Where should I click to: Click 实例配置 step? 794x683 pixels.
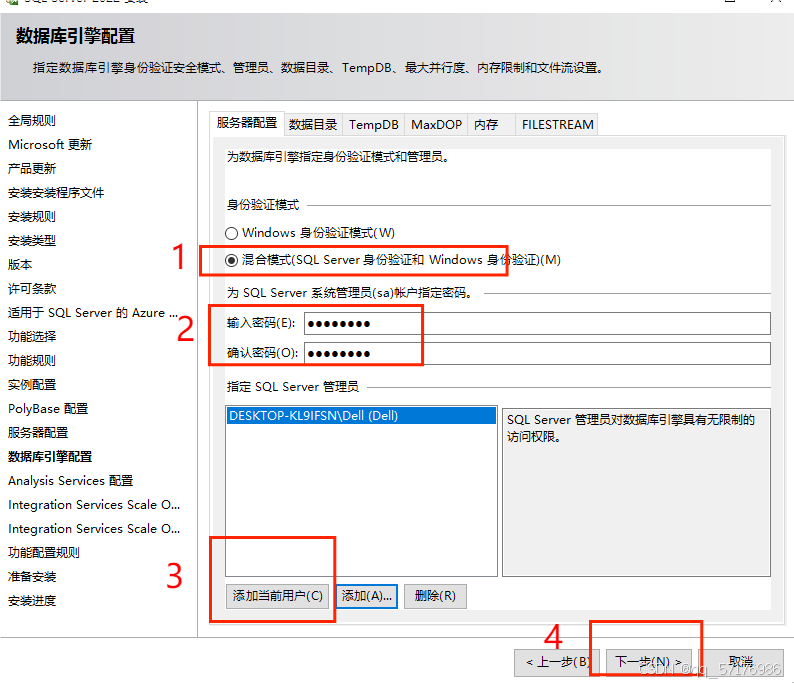point(32,385)
